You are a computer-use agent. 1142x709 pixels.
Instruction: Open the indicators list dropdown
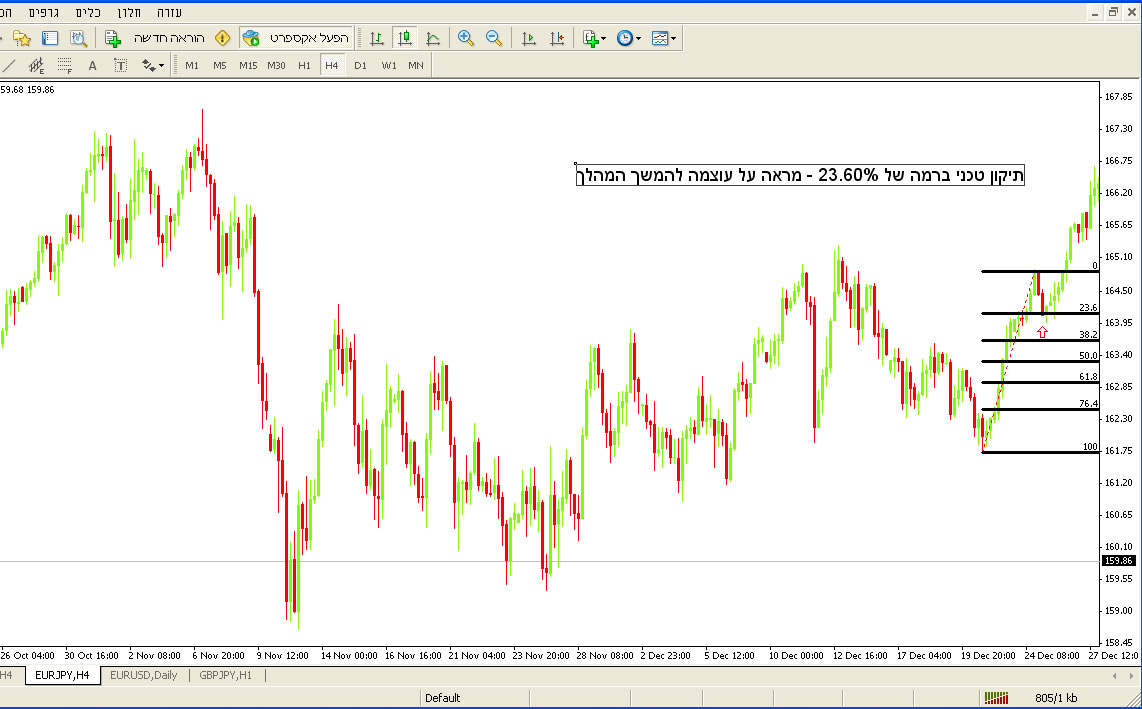594,38
